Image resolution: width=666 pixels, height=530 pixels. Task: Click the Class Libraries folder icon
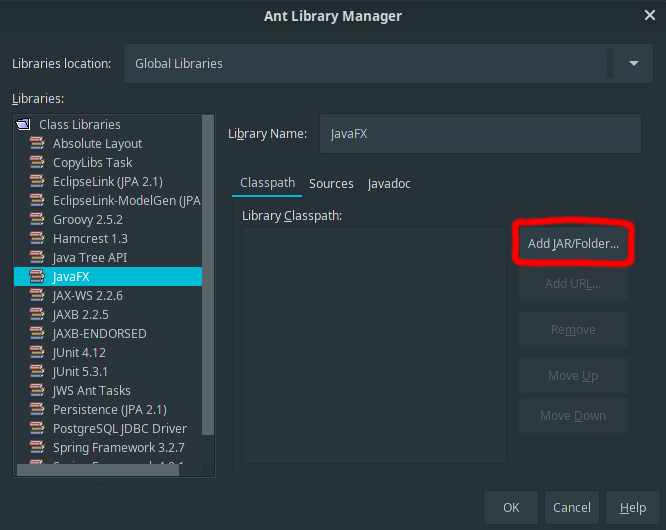(x=25, y=125)
